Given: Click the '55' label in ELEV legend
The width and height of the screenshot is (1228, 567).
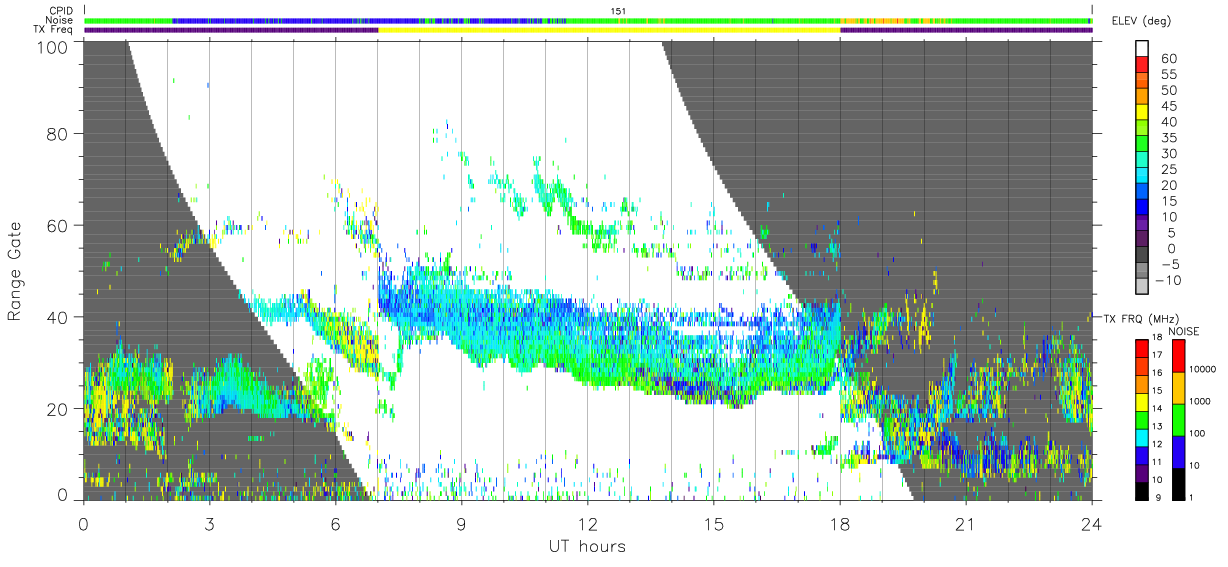Looking at the screenshot, I should (1170, 74).
